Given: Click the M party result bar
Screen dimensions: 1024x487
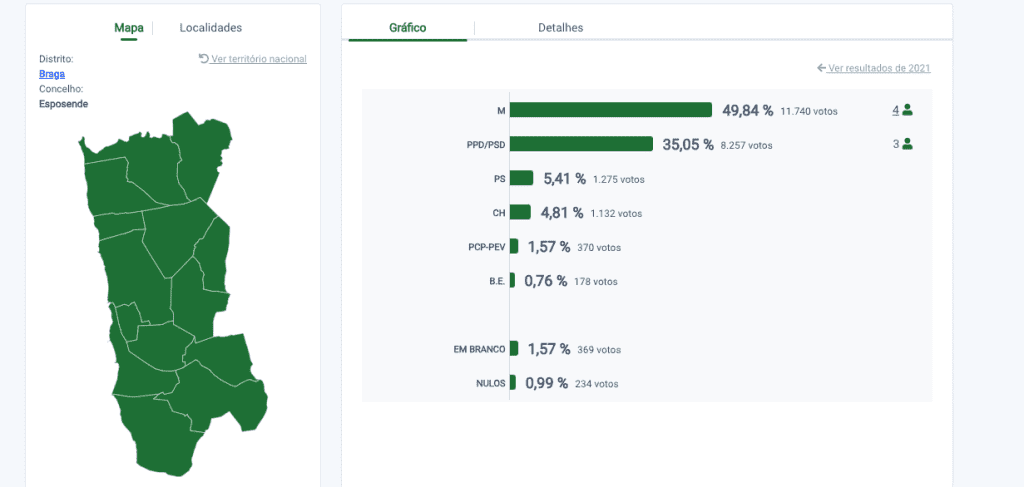Looking at the screenshot, I should pos(611,110).
